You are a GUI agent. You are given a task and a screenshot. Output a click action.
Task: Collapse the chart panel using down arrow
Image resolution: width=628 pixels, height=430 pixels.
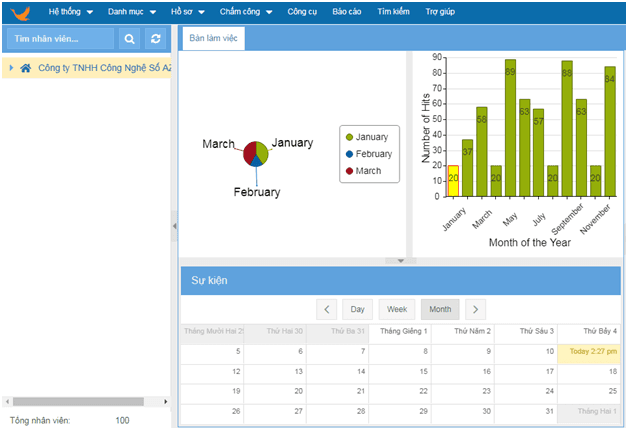(x=400, y=260)
